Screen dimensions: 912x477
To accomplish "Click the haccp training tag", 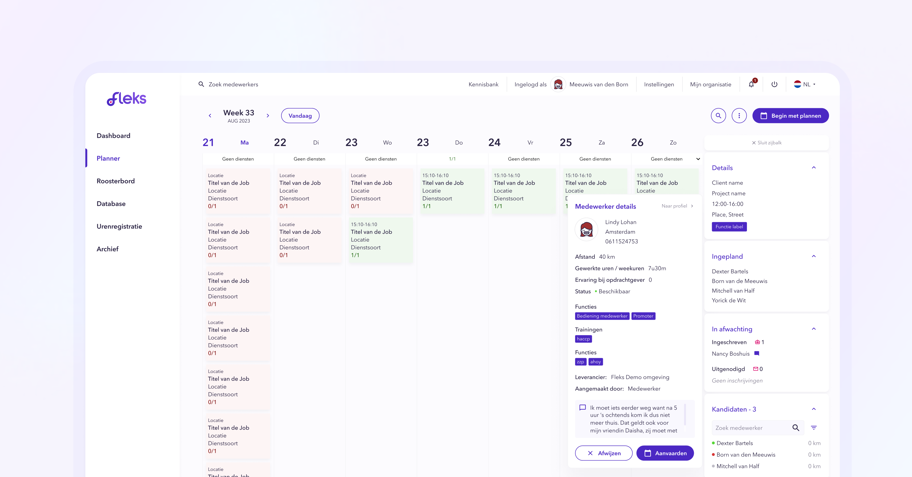I will click(583, 339).
